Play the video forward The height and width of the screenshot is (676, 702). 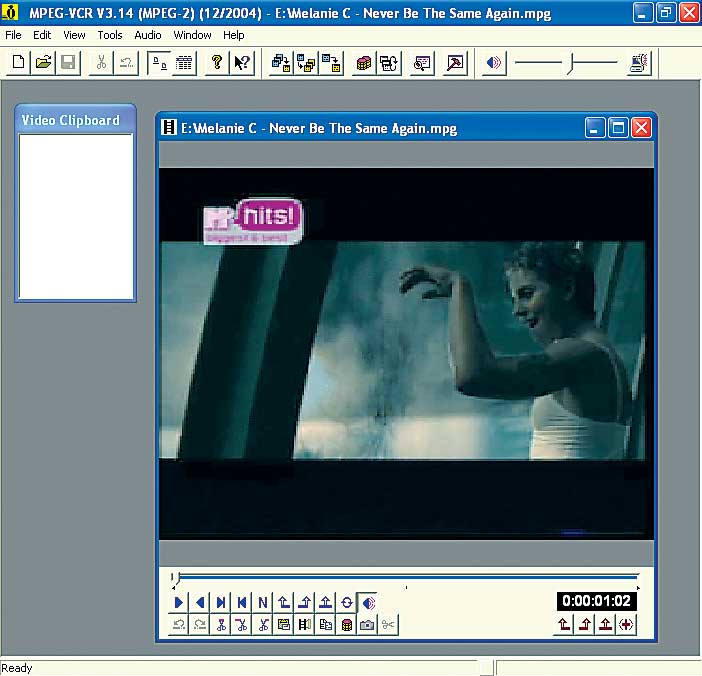[x=179, y=603]
